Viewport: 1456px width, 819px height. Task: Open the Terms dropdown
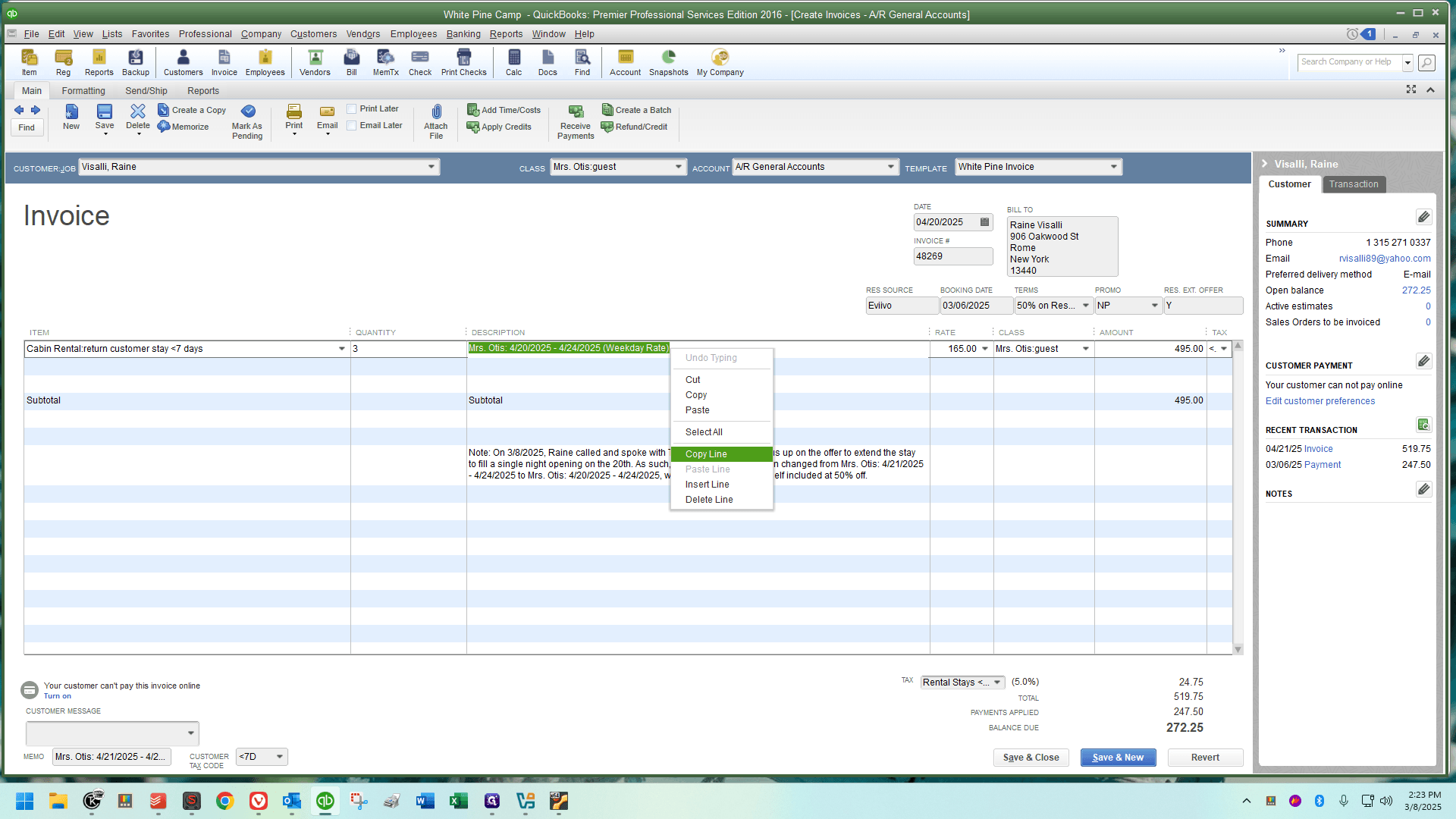[x=1086, y=306]
